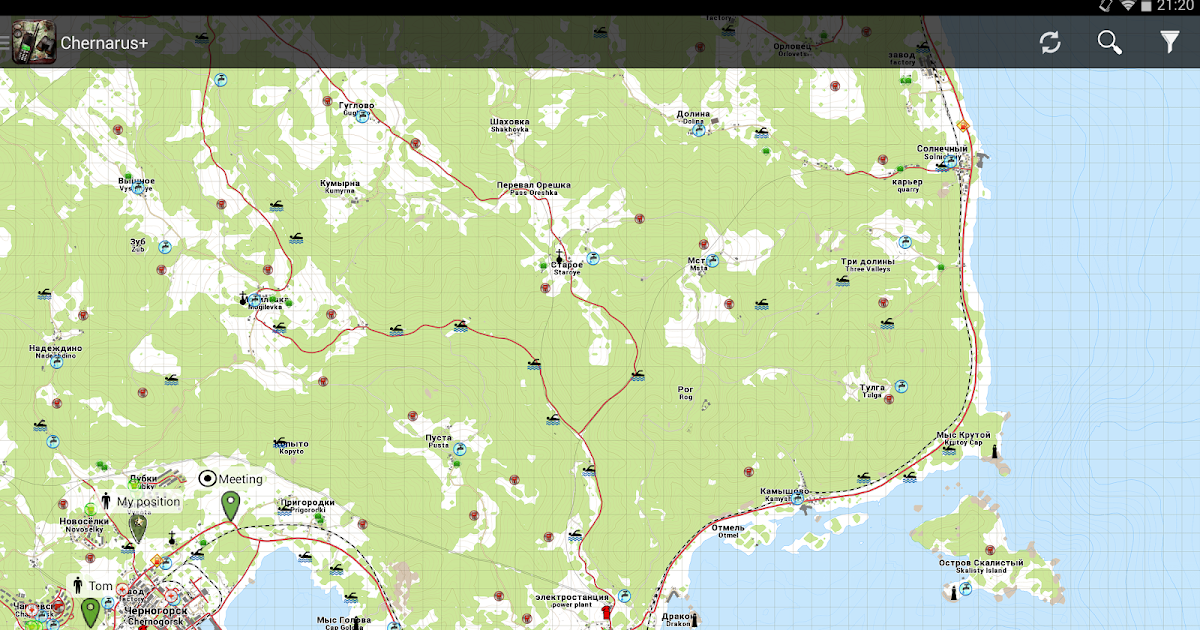Click the Chernarus+ title text

pos(105,43)
